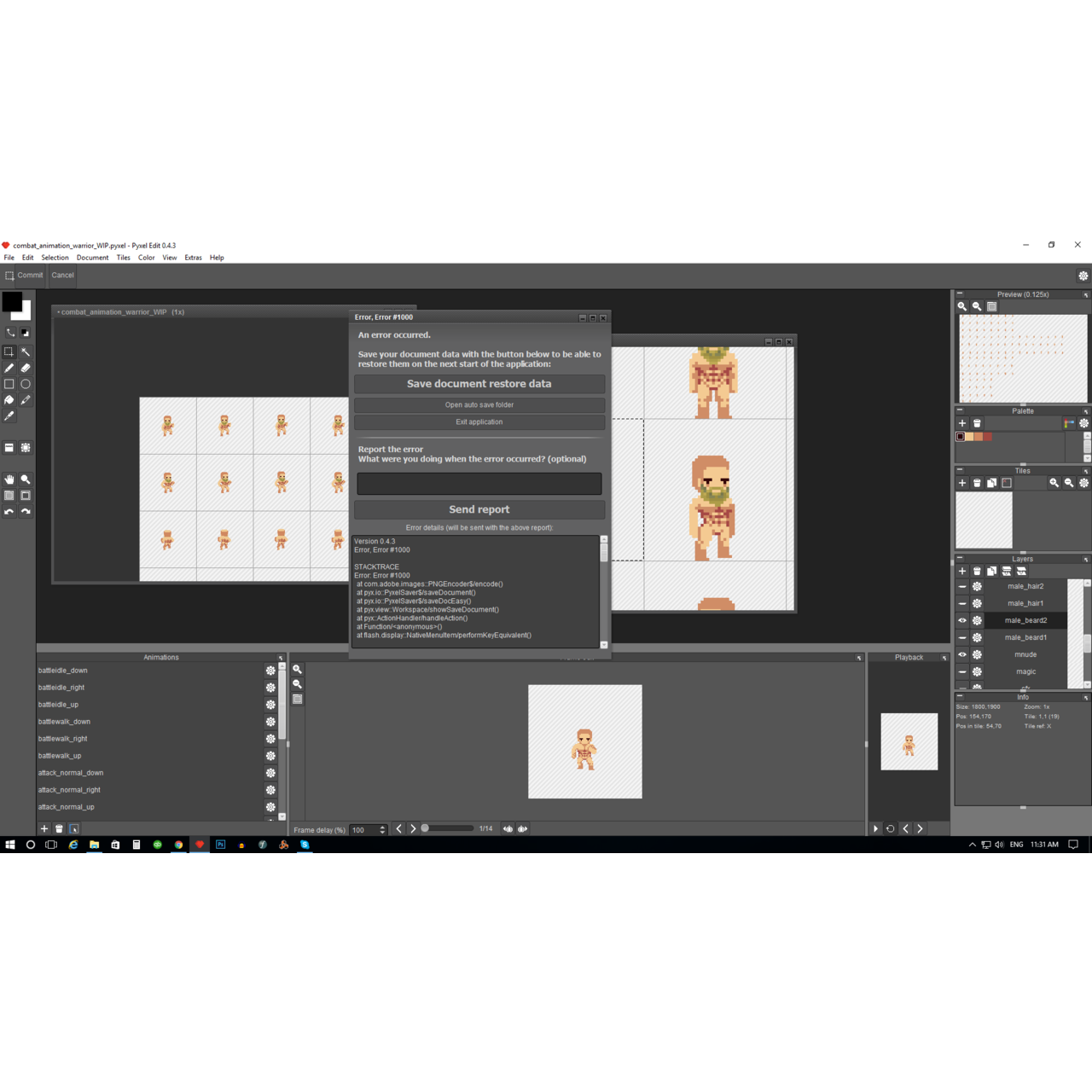The image size is (1092, 1092).
Task: Open the Tiles menu
Action: point(123,258)
